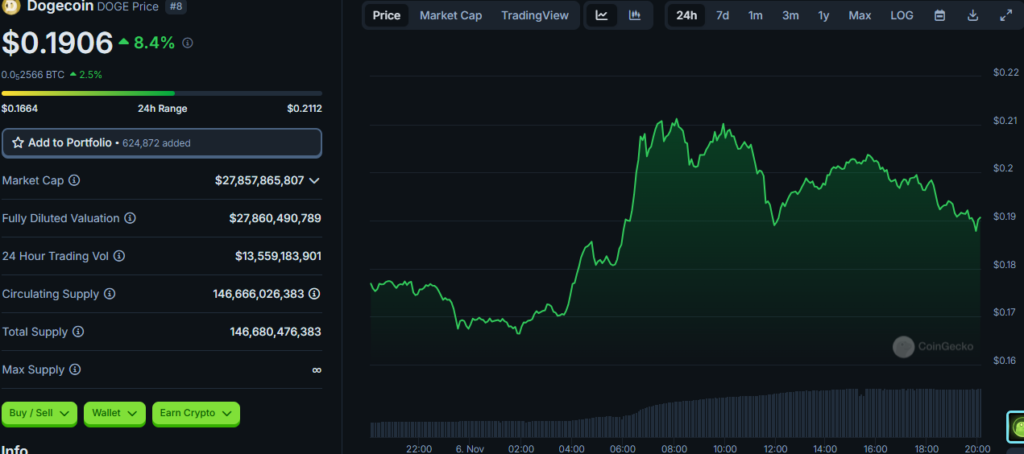Switch to candlestick chart icon
This screenshot has height=454, width=1024.
click(635, 16)
